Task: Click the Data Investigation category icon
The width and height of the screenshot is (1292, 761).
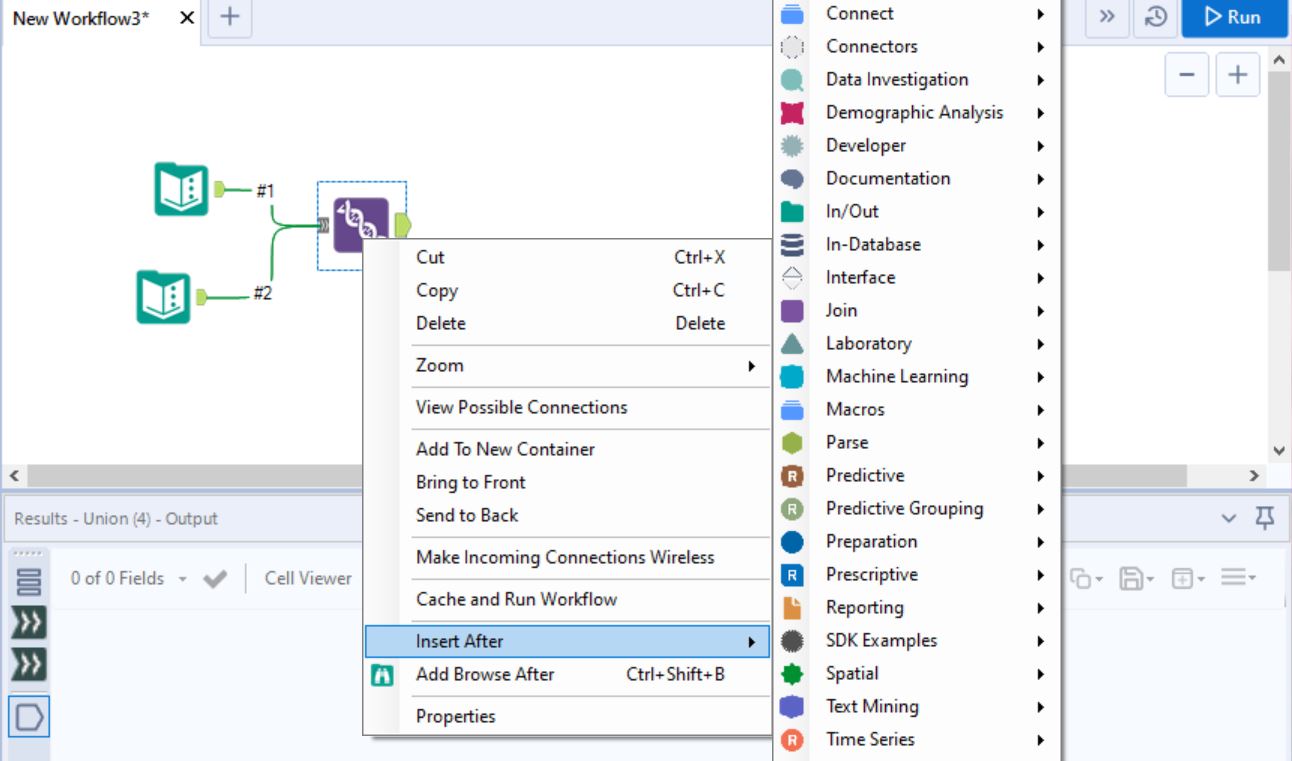Action: (794, 79)
